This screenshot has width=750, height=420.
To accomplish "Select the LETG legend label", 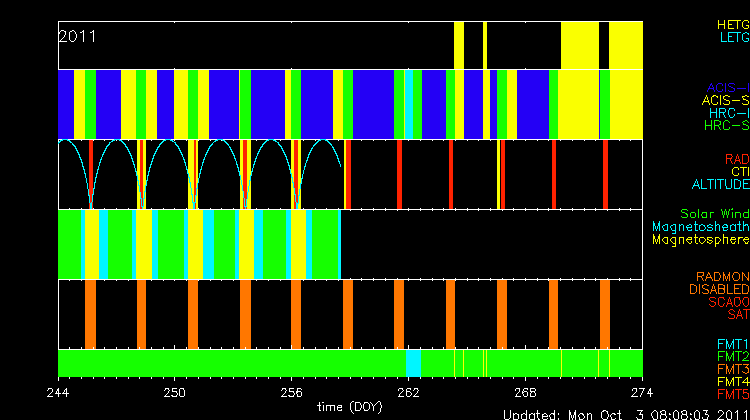I will tap(733, 37).
